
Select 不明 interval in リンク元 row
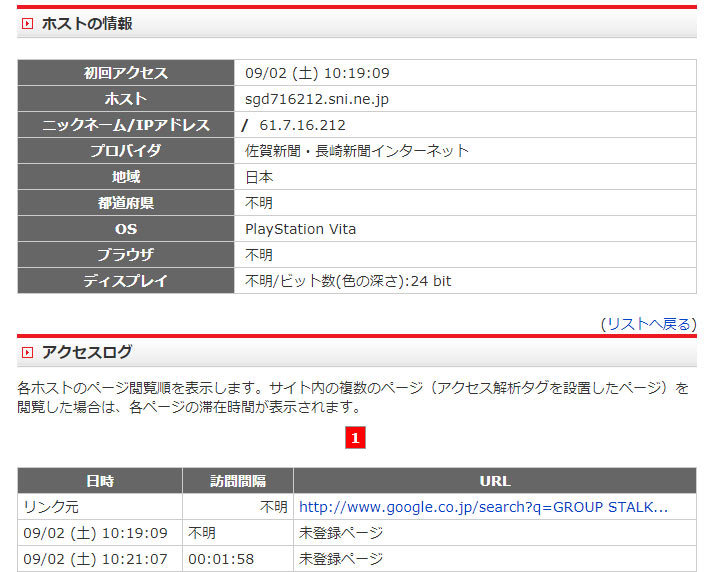point(274,507)
